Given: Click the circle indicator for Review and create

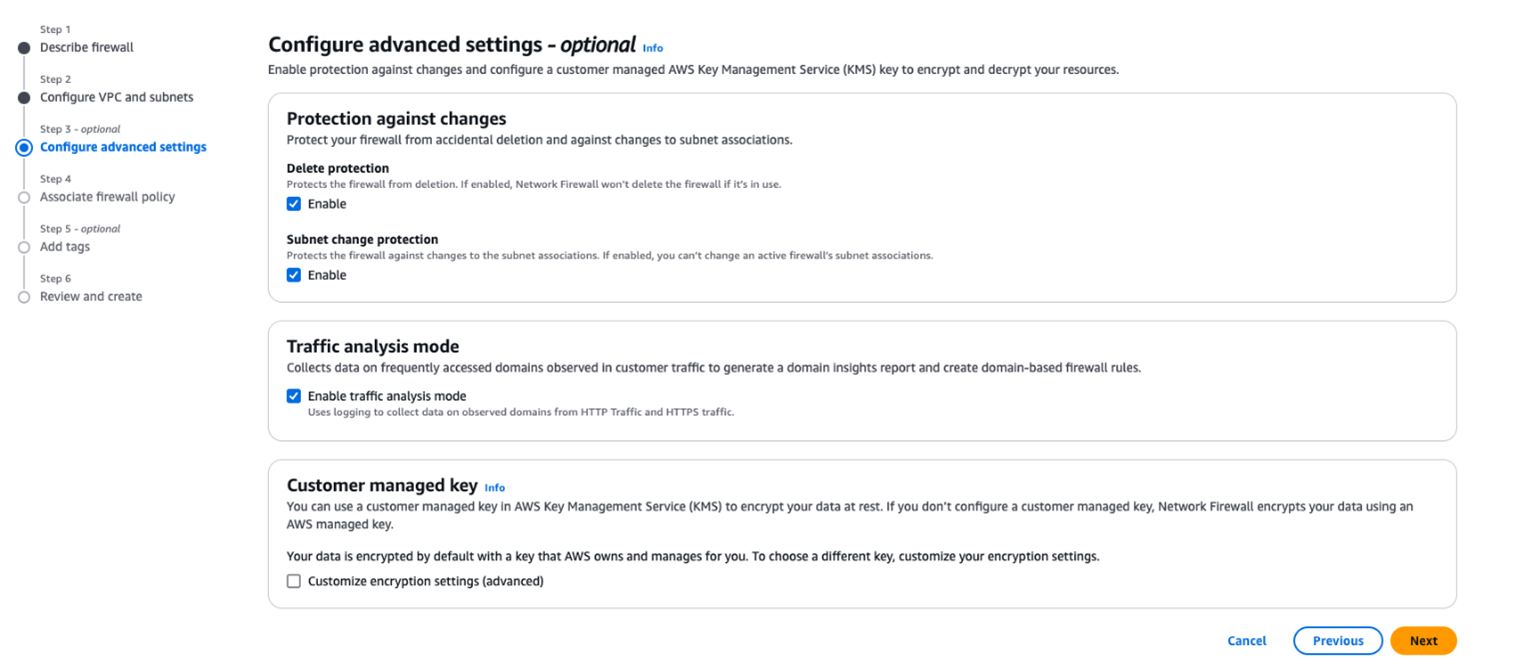Looking at the screenshot, I should (x=22, y=296).
